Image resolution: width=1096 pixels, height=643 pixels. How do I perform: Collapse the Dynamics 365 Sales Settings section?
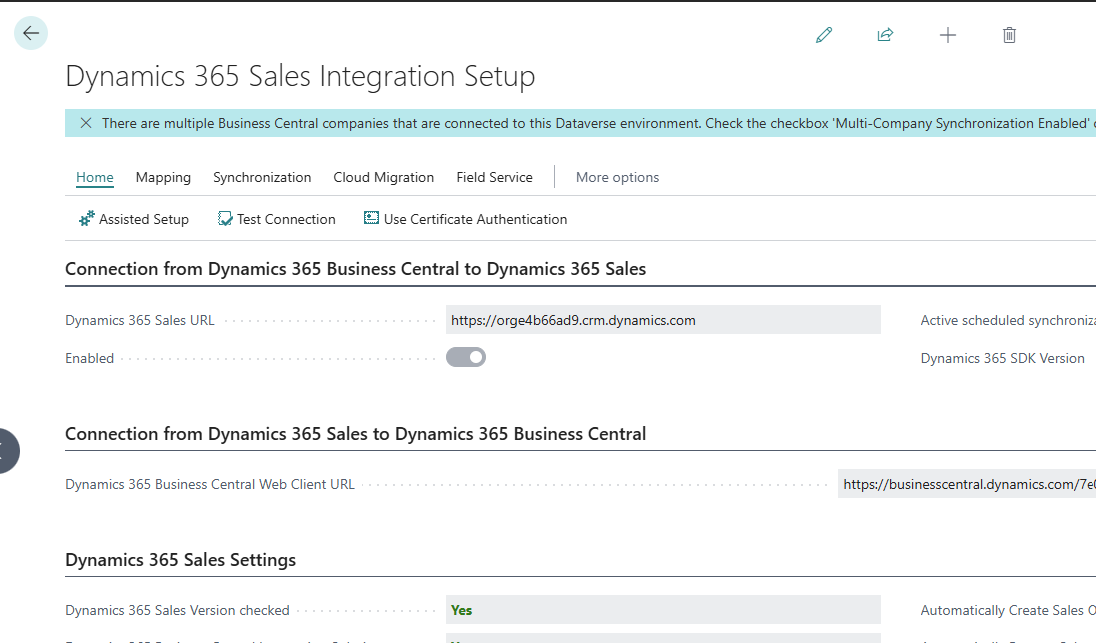pyautogui.click(x=180, y=560)
